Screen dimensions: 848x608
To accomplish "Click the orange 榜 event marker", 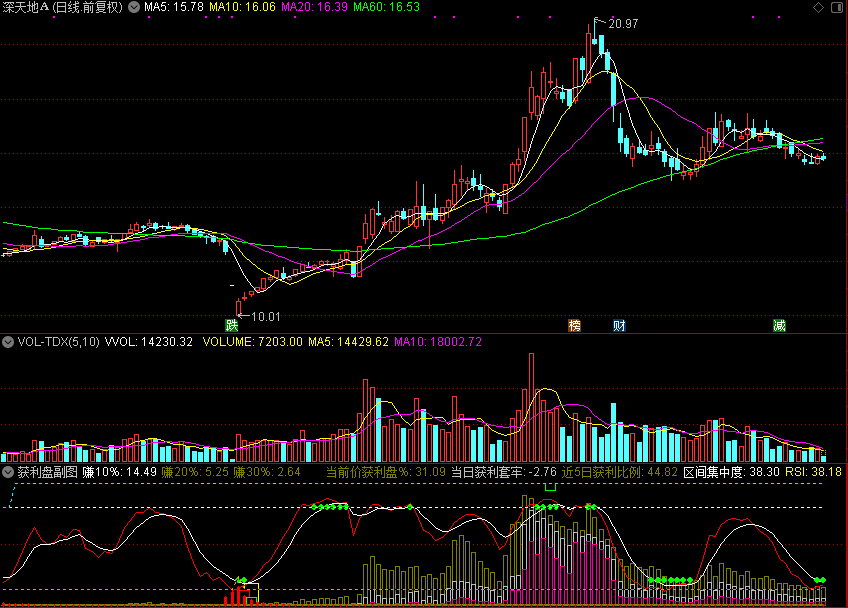I will tap(574, 325).
